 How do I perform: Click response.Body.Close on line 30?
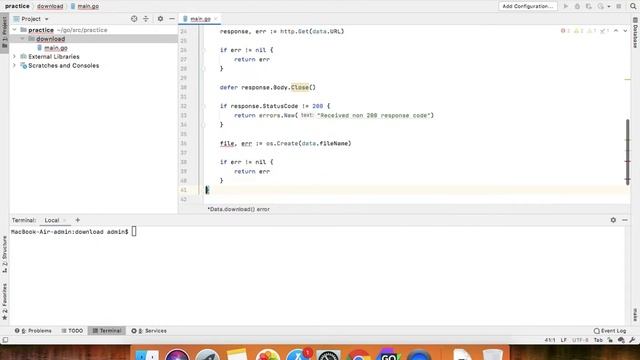click(x=278, y=87)
